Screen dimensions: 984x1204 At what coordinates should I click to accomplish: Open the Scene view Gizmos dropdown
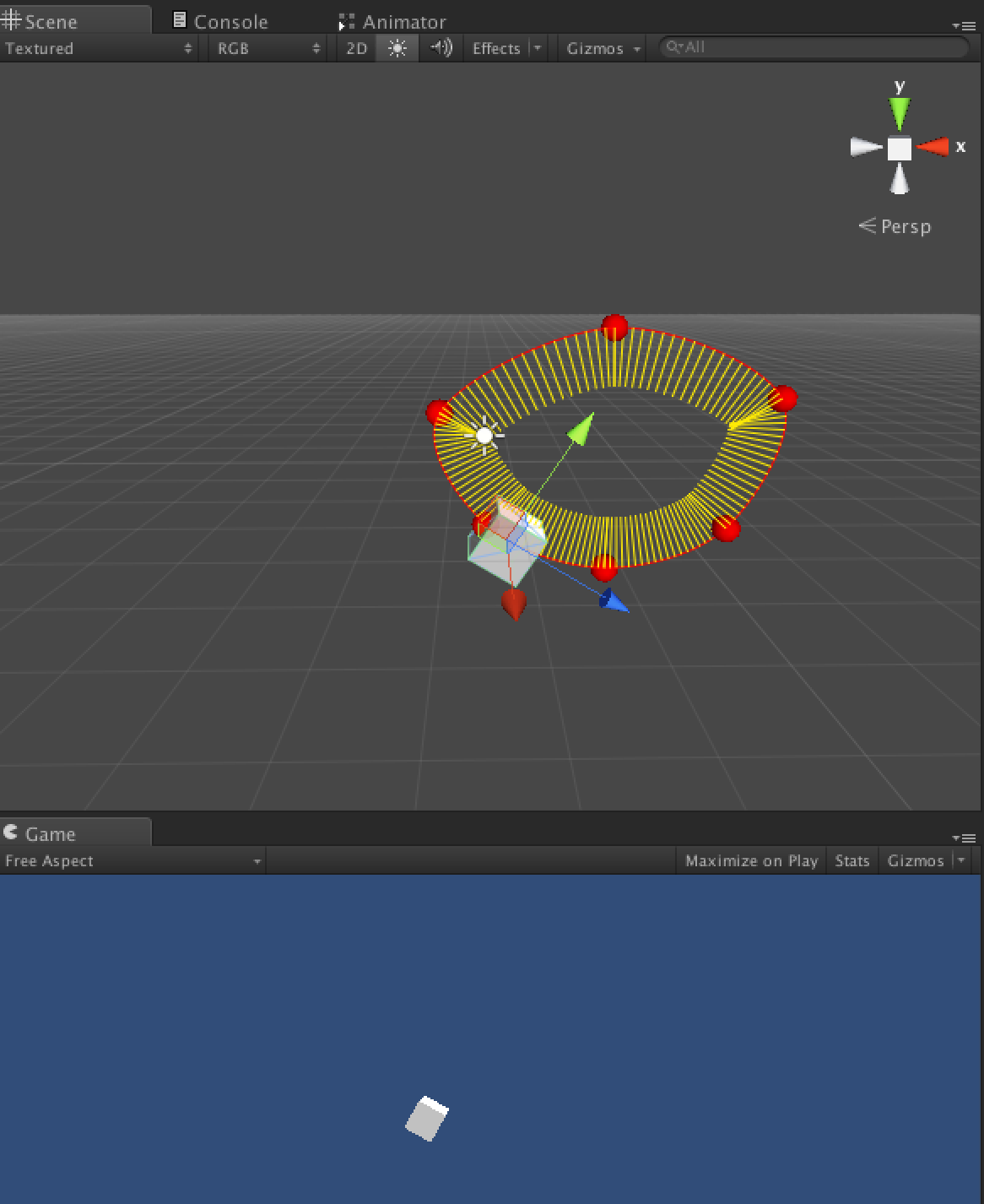[x=603, y=48]
